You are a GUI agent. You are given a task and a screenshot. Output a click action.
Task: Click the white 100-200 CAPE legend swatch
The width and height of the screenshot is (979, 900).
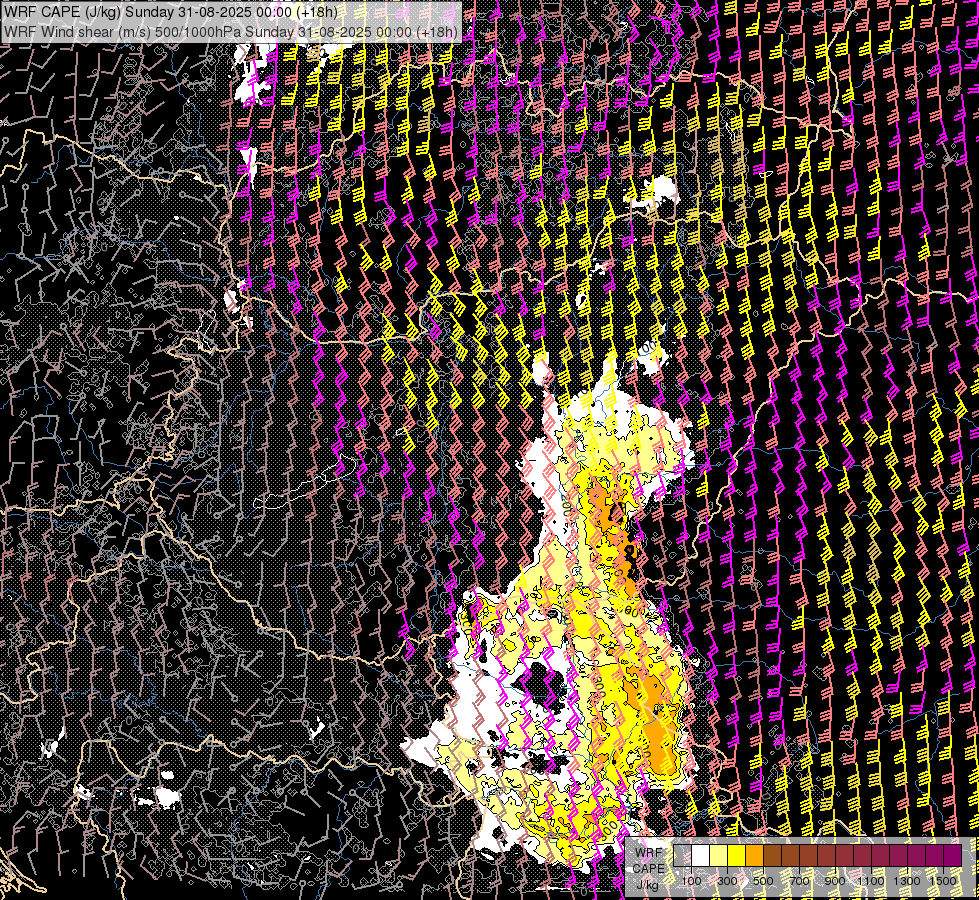click(x=701, y=855)
